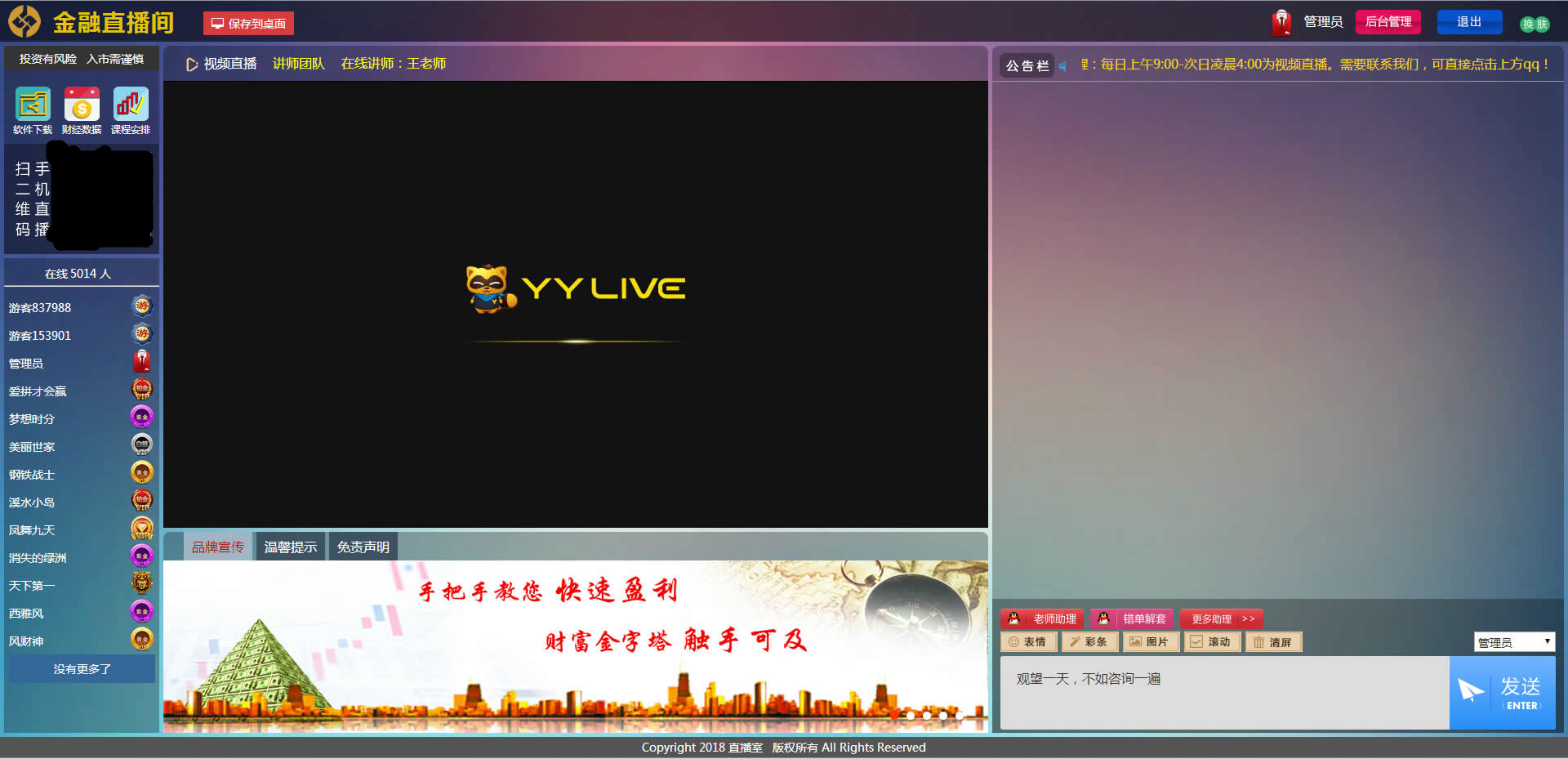Click the diamond badge beside 凤舞九天

pos(142,529)
